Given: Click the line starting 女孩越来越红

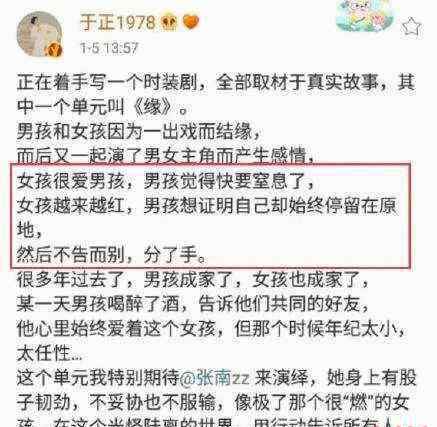Looking at the screenshot, I should click(207, 206).
